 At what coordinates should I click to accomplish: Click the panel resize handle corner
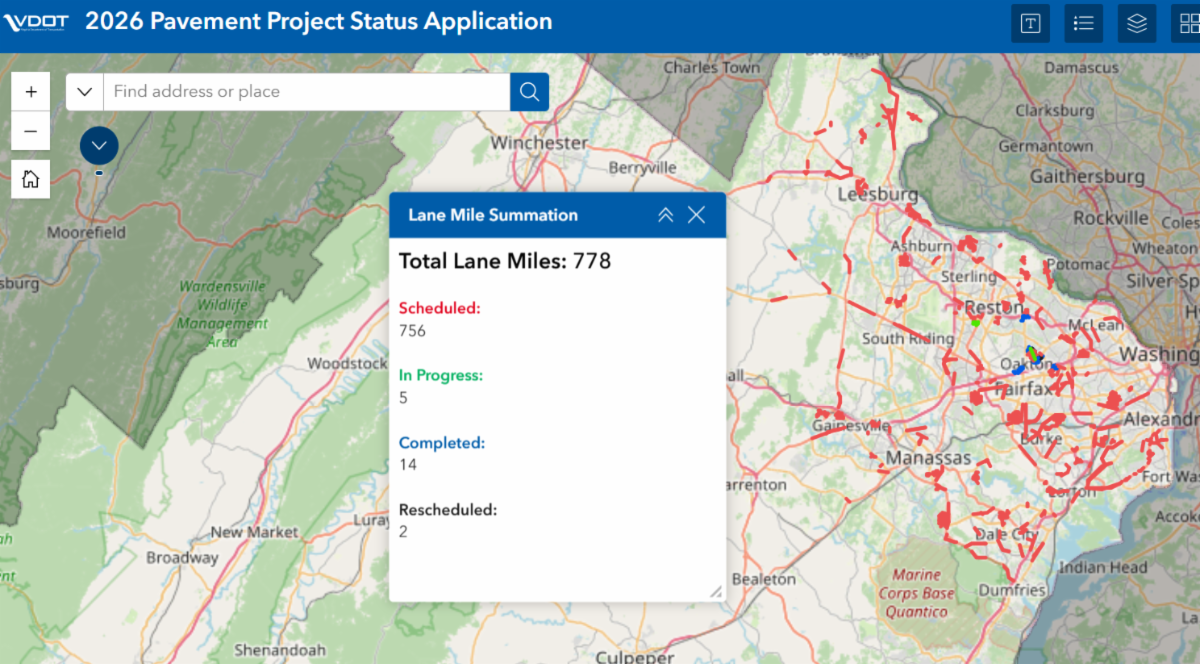715,591
